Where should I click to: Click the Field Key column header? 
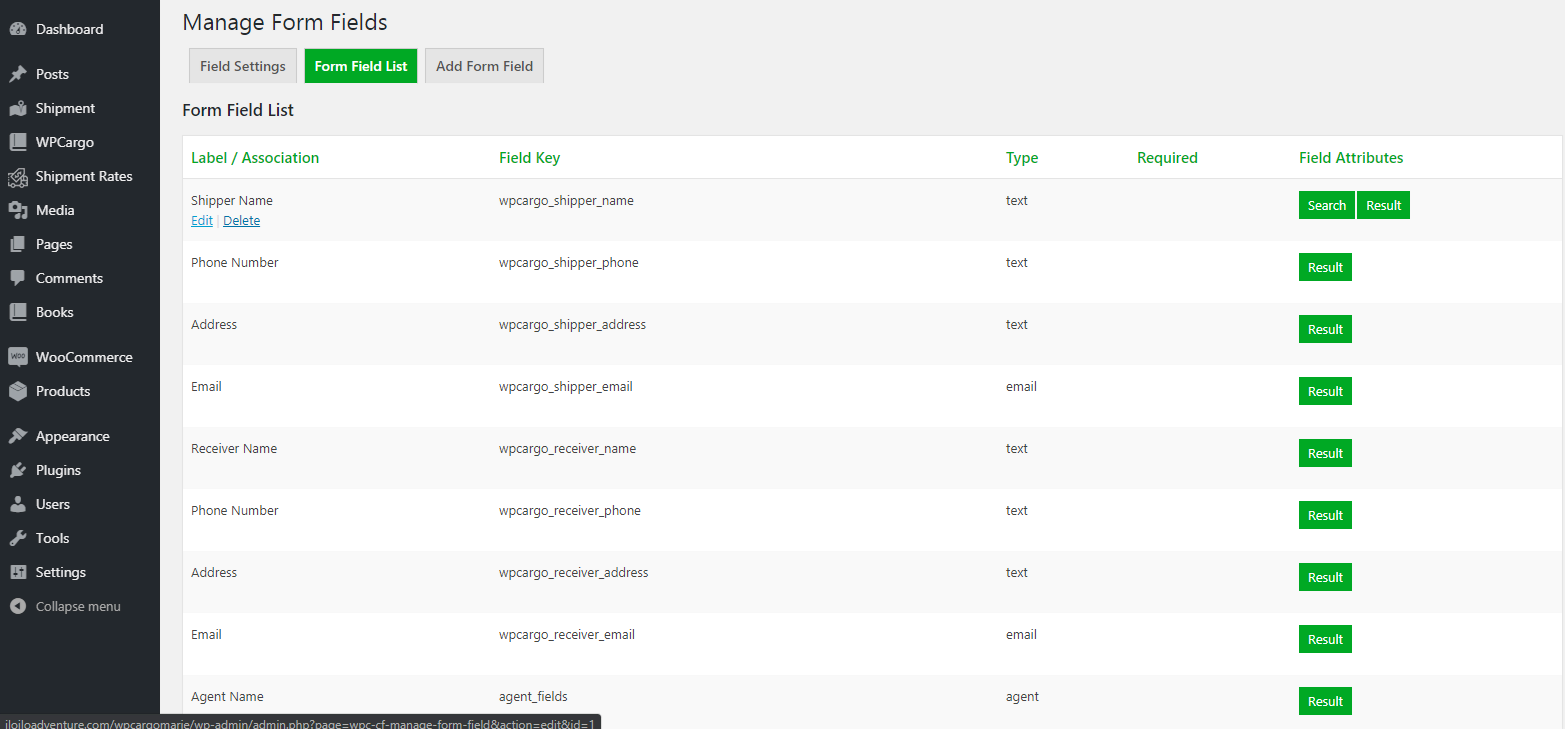(529, 158)
